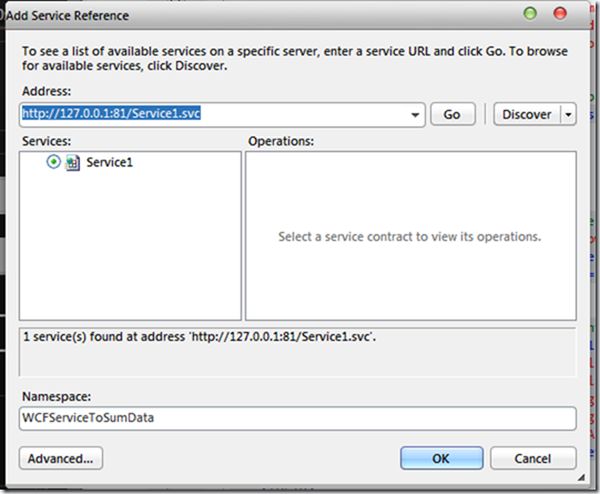The width and height of the screenshot is (600, 494).
Task: Open the Discover split-button dropdown arrow
Action: pyautogui.click(x=569, y=115)
